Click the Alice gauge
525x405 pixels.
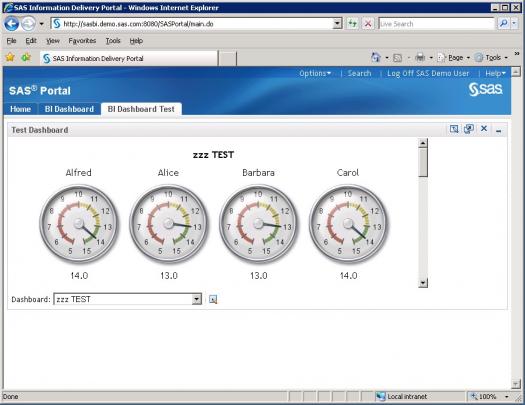click(x=169, y=224)
